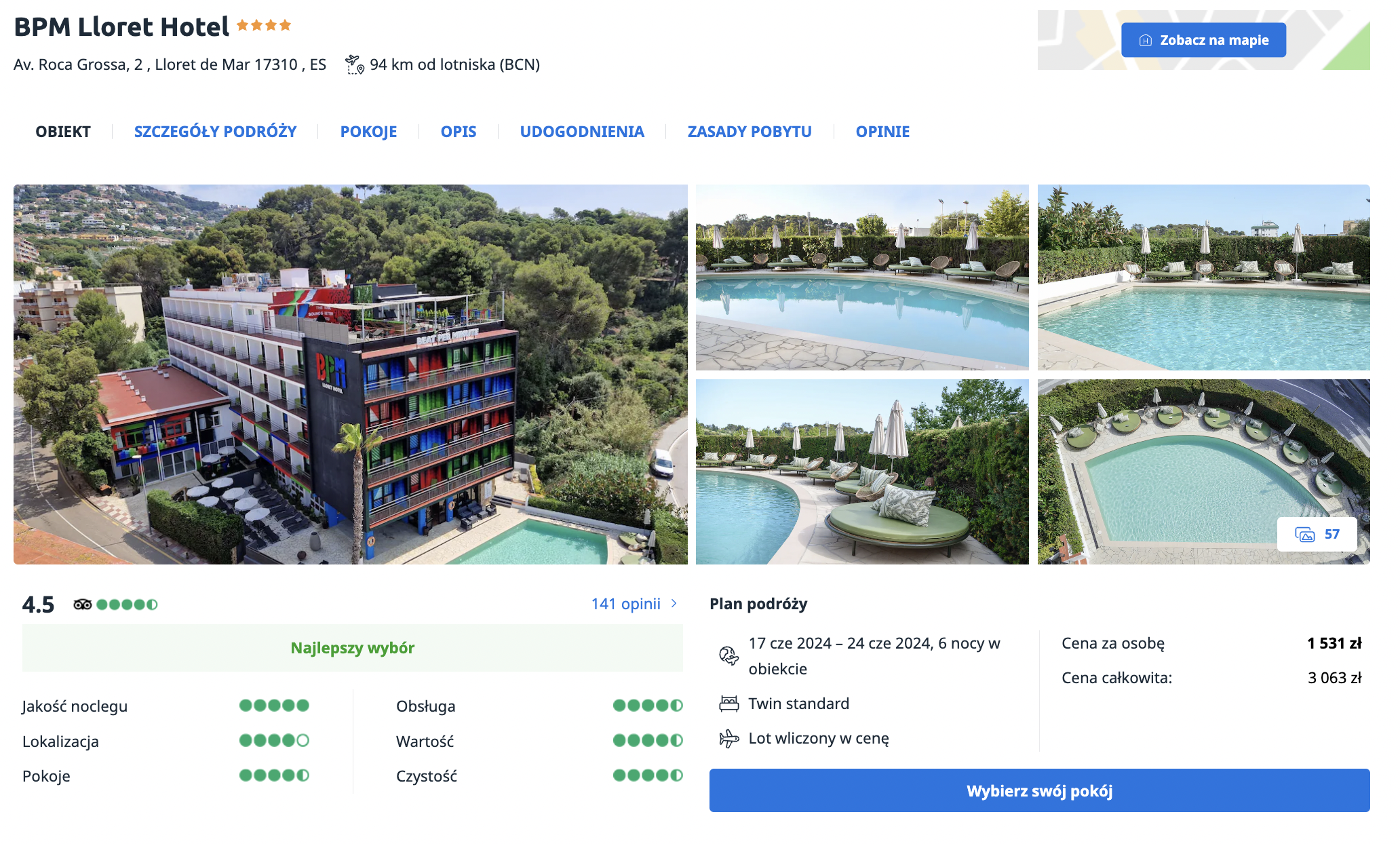Switch to the POKOJE tab

(x=368, y=132)
